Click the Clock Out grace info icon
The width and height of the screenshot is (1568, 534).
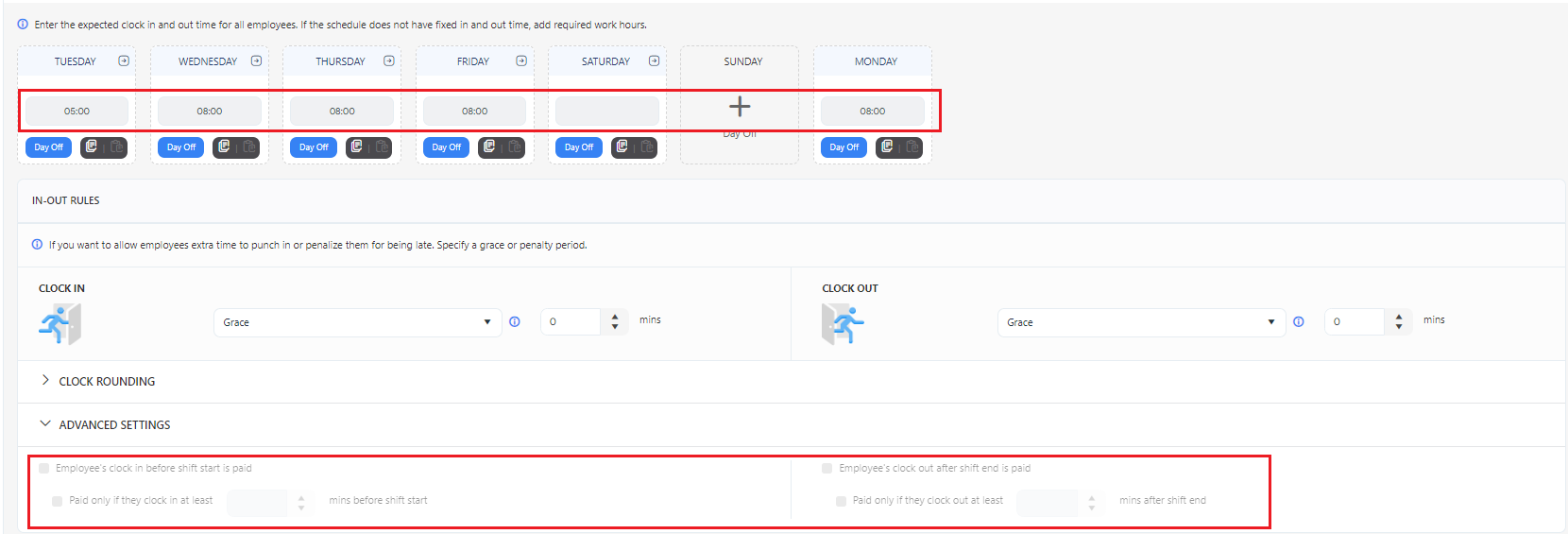click(1299, 321)
